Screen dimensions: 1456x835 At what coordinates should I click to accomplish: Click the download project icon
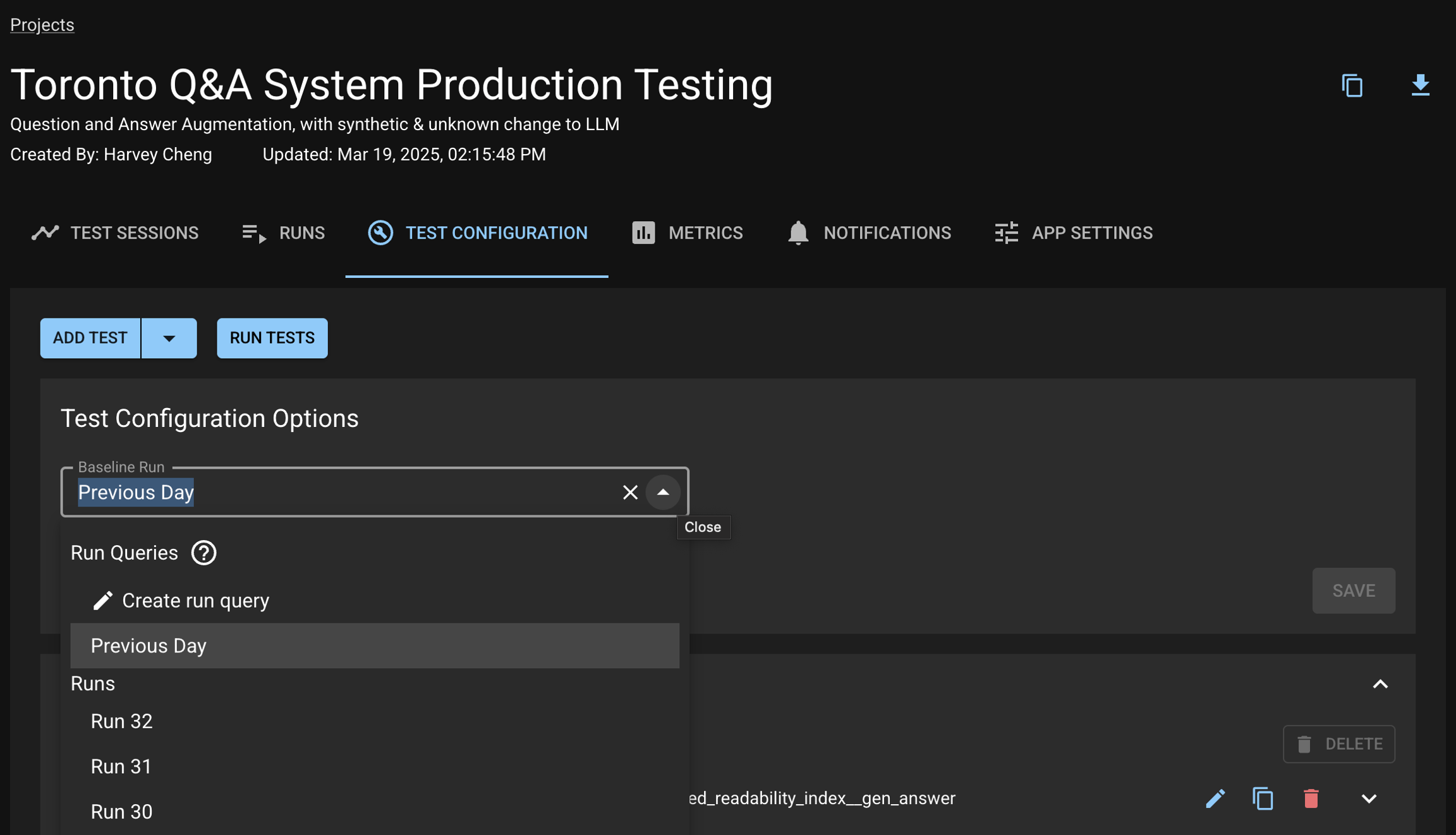(x=1420, y=85)
